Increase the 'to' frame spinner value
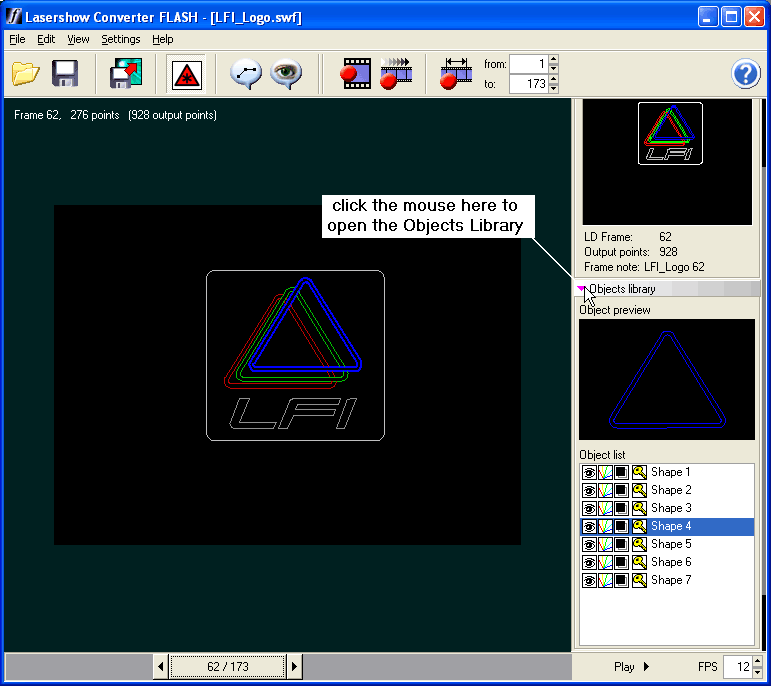Image resolution: width=771 pixels, height=686 pixels. (554, 79)
